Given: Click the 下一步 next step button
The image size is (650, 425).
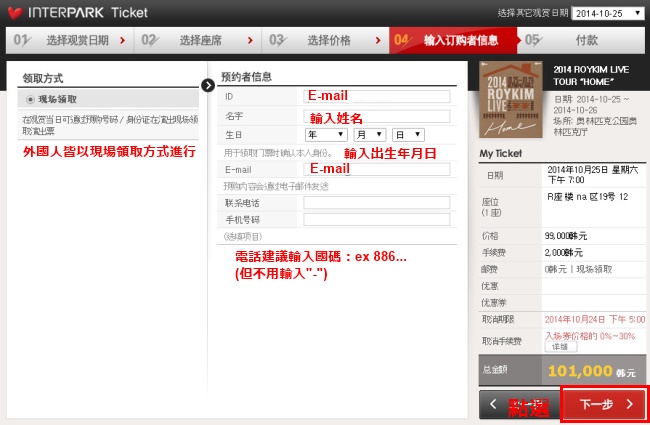Looking at the screenshot, I should (603, 404).
